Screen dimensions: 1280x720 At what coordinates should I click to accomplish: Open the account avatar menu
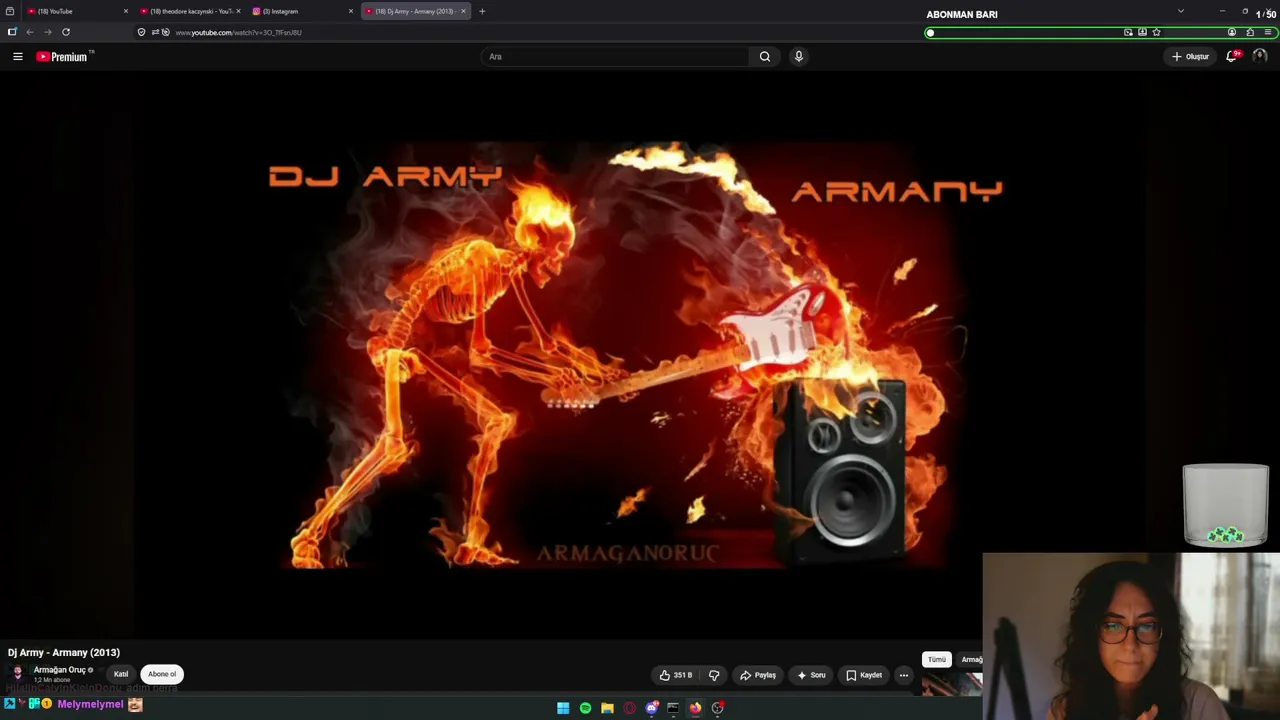point(1260,57)
